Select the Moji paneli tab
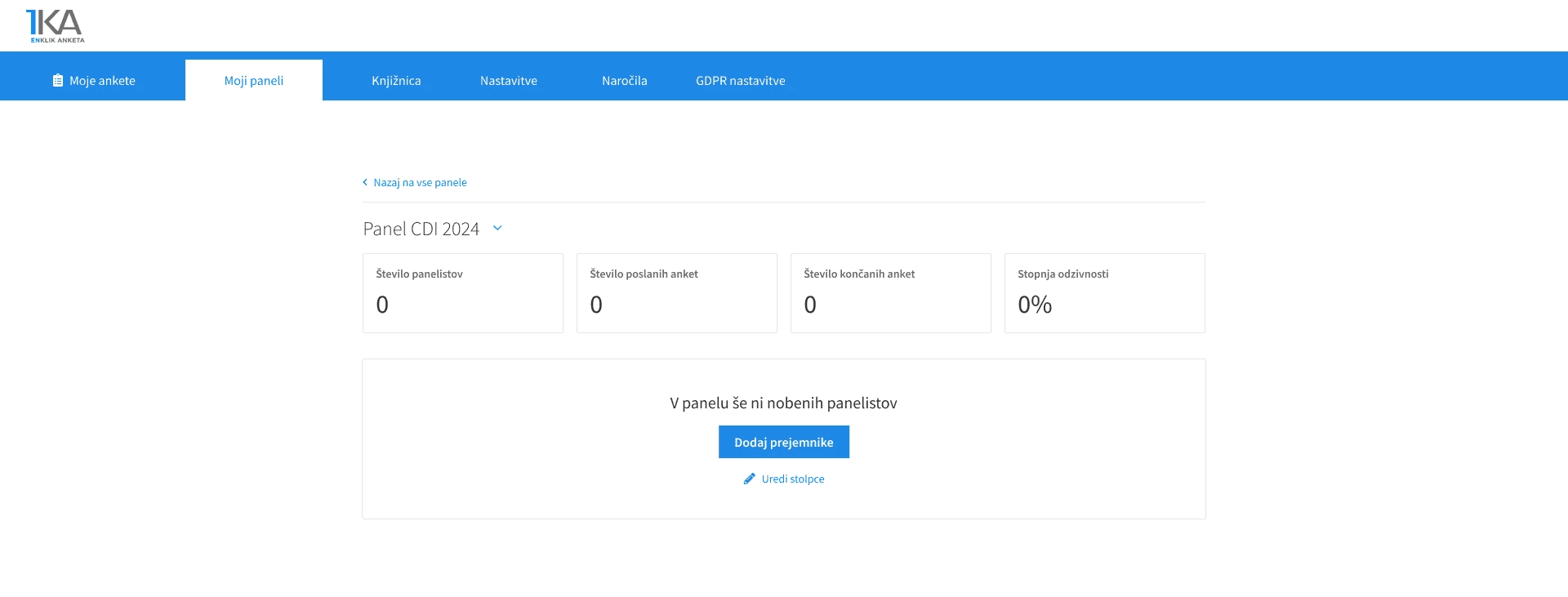This screenshot has height=597, width=1568. click(x=254, y=80)
